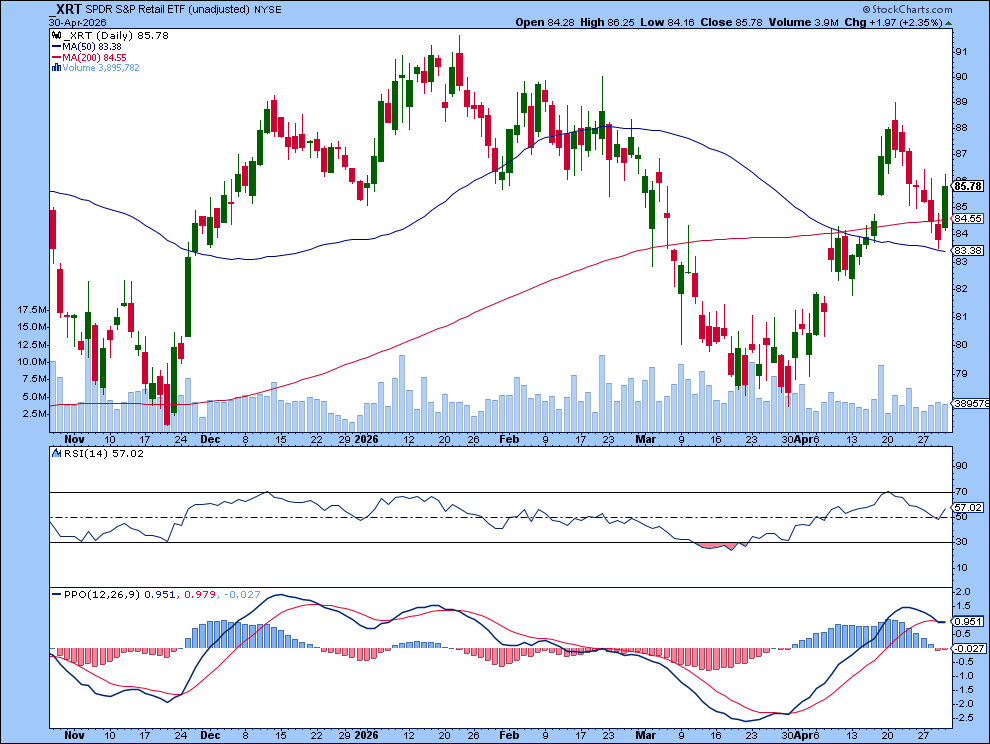Viewport: 990px width, 744px height.
Task: Click the 10.0M label on the volume scale
Action: tap(33, 362)
